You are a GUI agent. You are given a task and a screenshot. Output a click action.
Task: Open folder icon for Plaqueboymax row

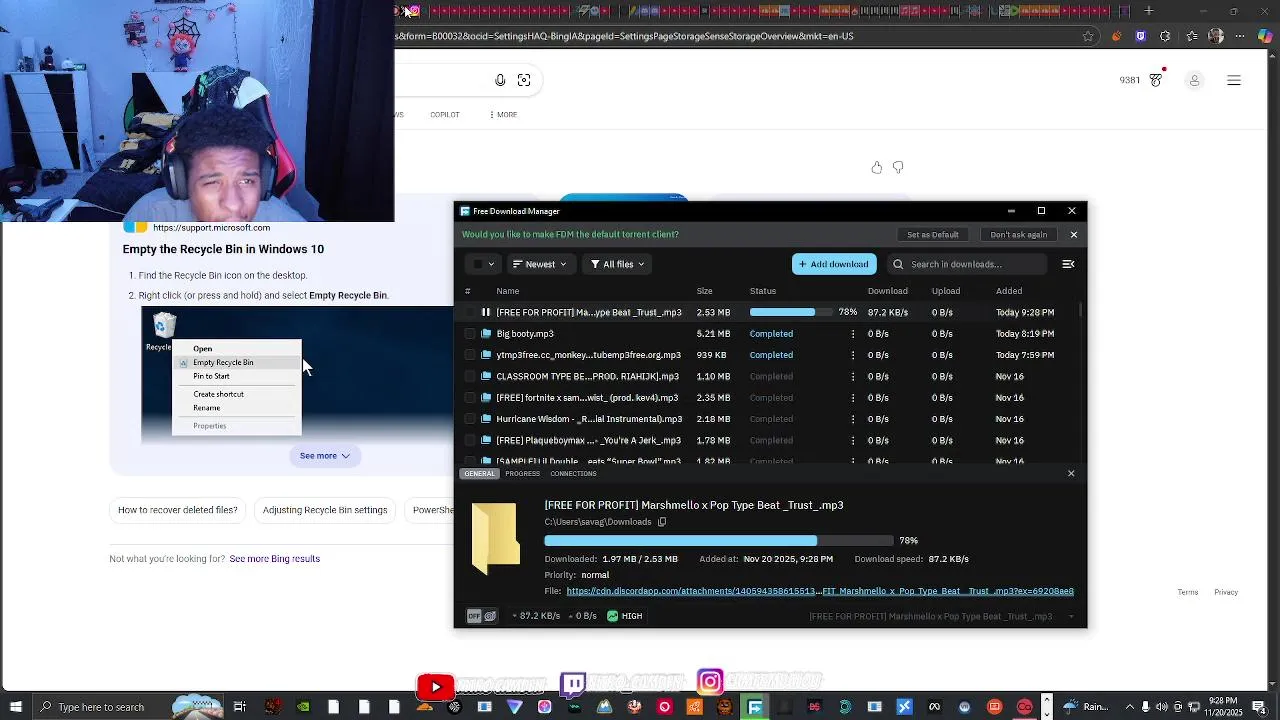click(x=486, y=440)
